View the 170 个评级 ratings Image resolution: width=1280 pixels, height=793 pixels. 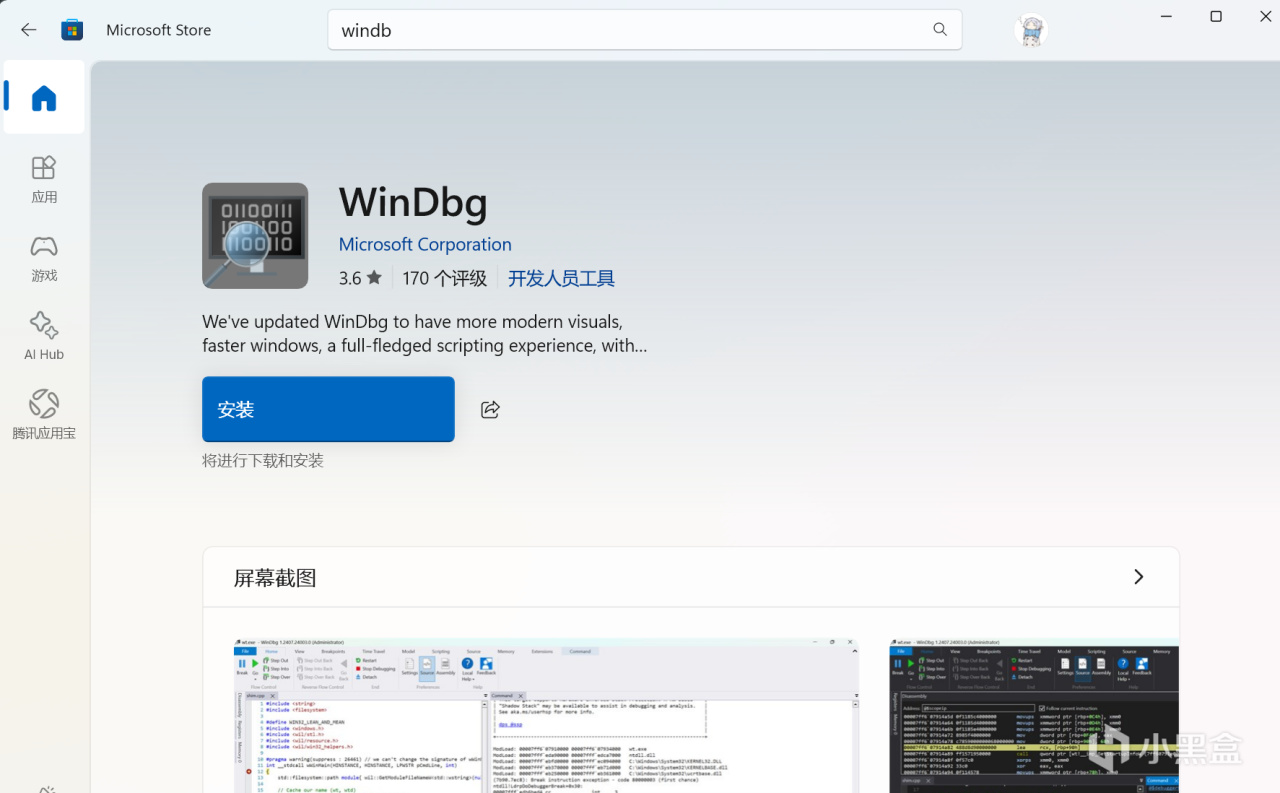[445, 278]
